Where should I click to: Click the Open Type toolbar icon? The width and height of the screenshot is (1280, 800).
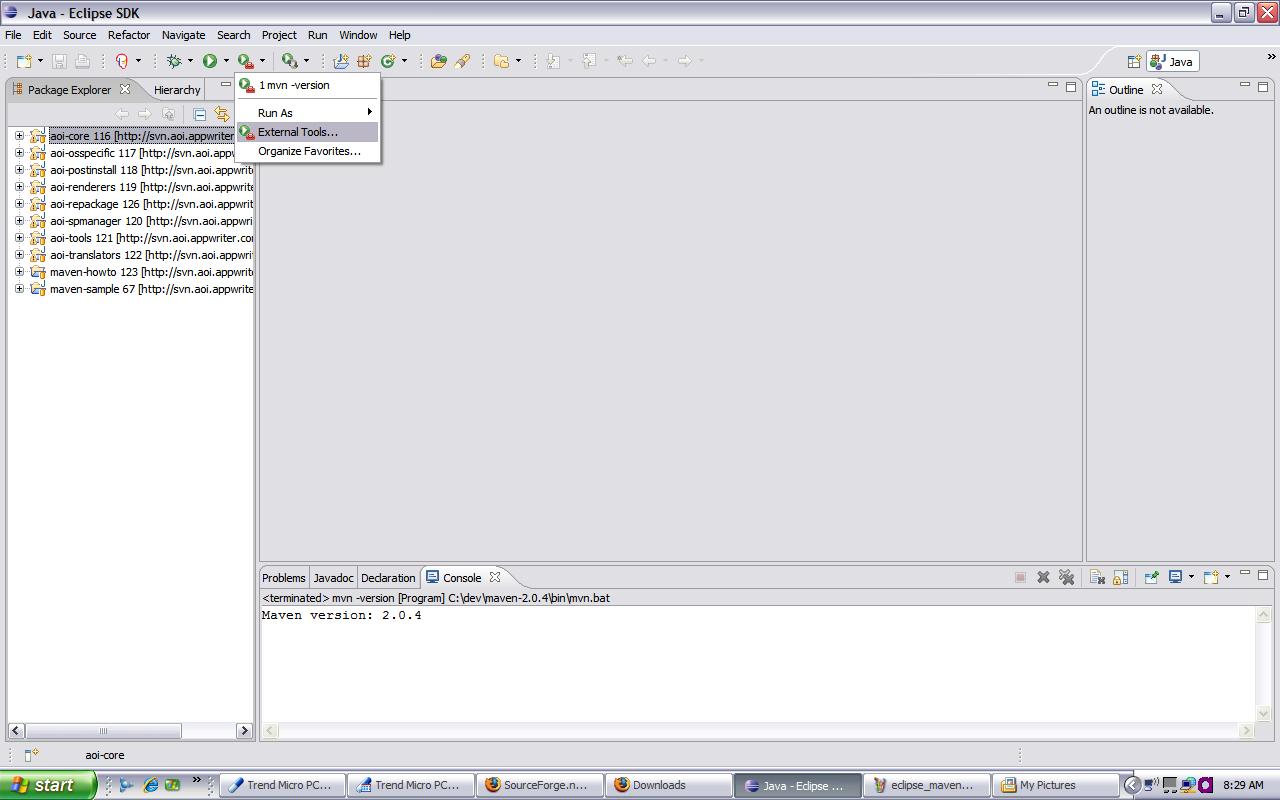tap(438, 61)
